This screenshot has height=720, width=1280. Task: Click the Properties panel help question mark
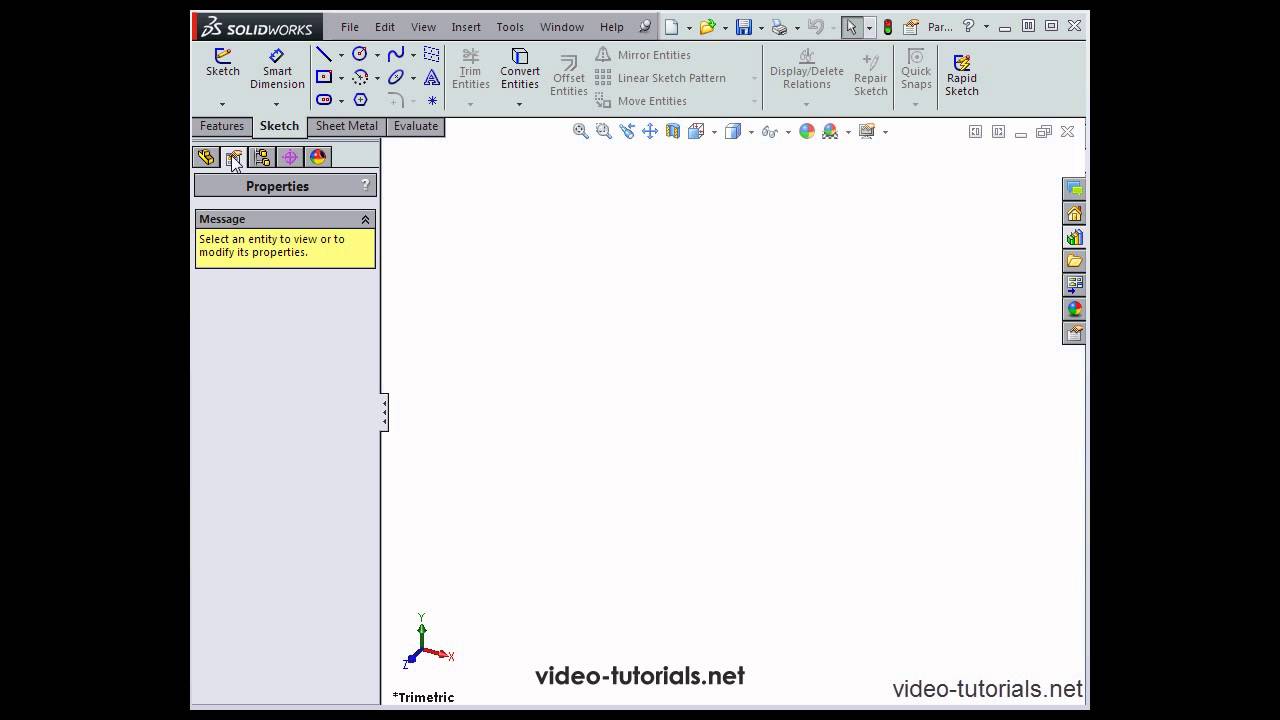(365, 185)
